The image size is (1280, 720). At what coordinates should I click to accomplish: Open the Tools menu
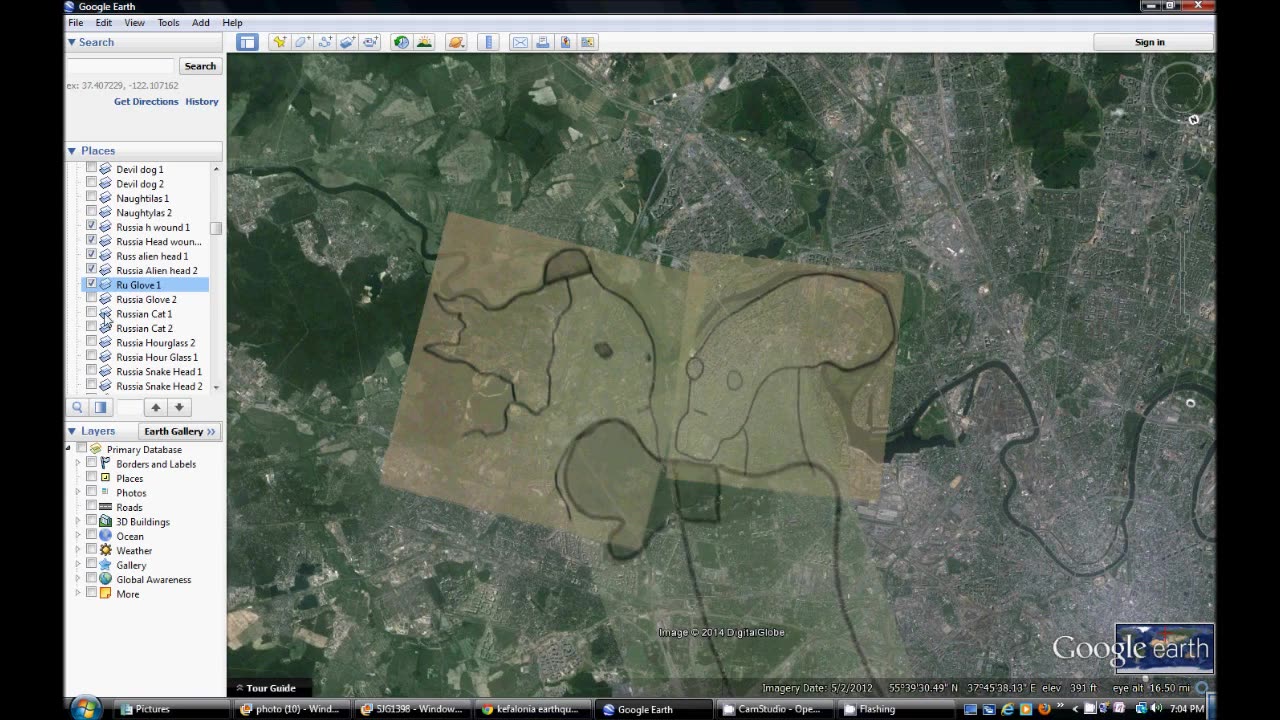pyautogui.click(x=169, y=22)
